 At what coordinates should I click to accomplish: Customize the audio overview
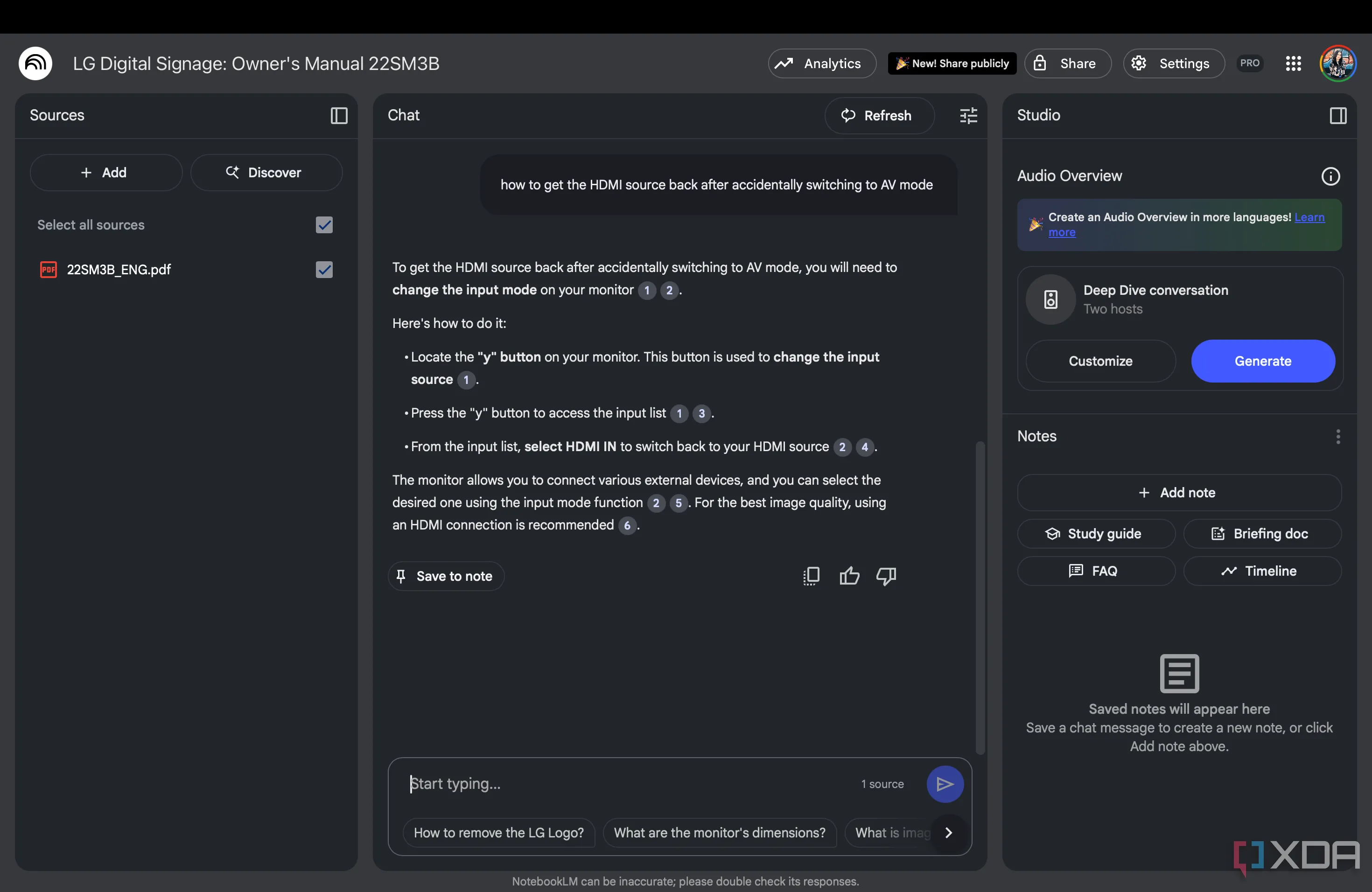pos(1100,361)
